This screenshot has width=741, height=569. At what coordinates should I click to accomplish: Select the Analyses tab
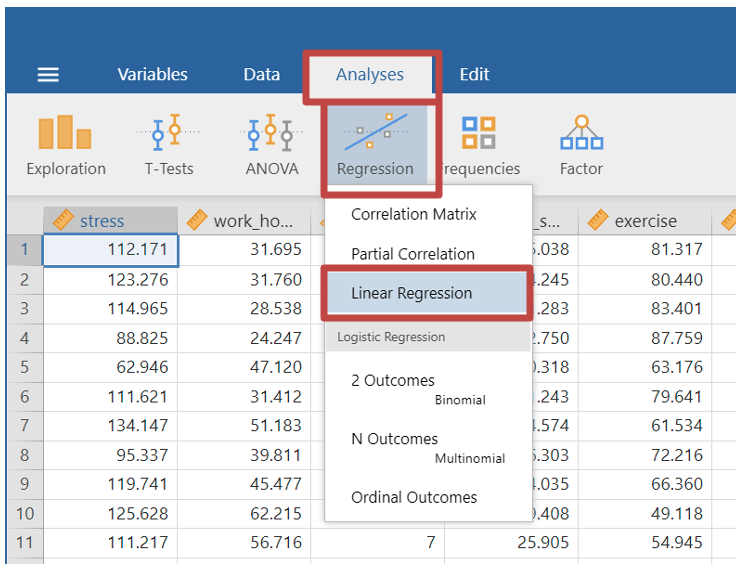click(369, 75)
